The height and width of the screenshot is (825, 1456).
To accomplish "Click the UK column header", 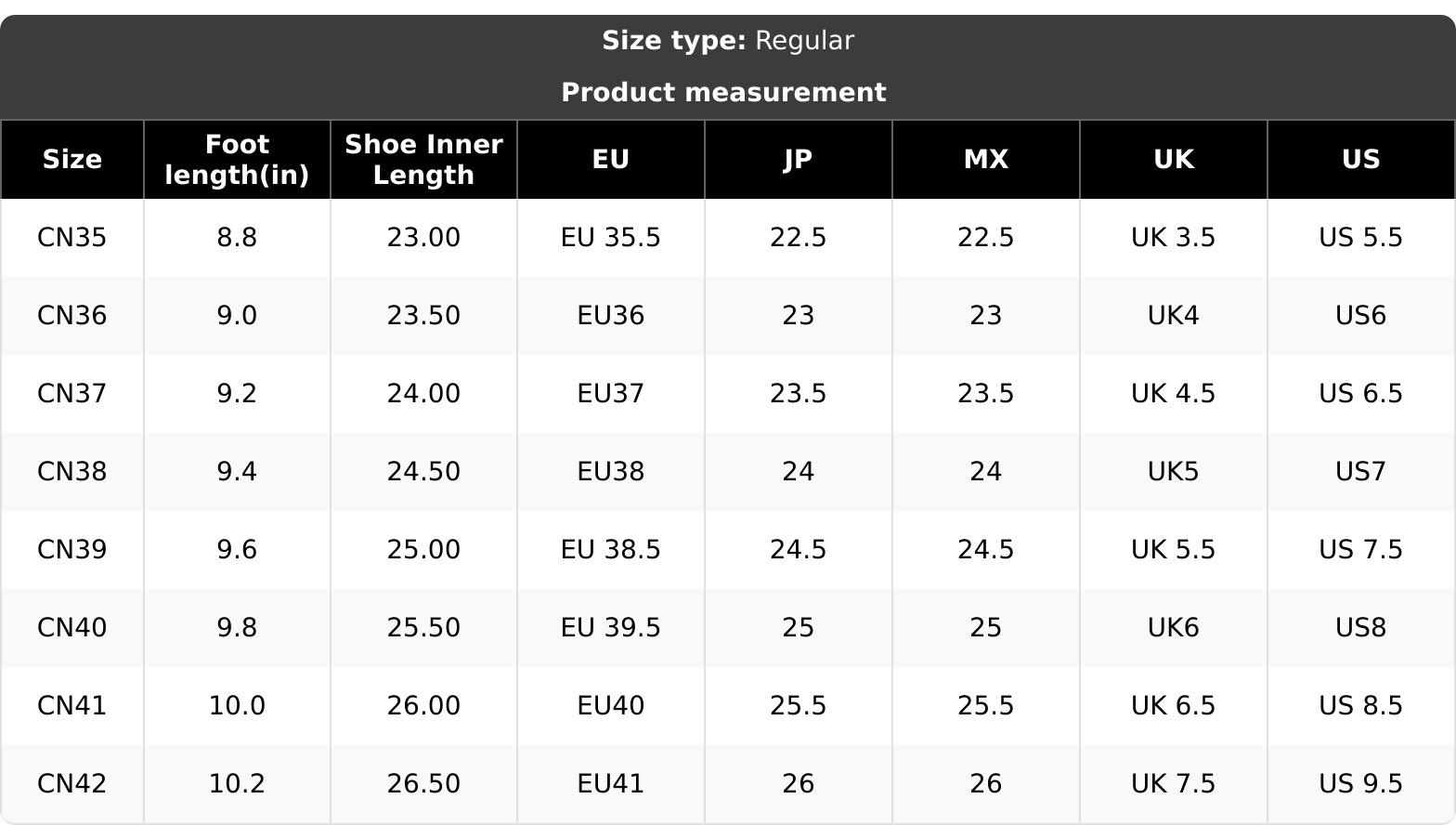I will pyautogui.click(x=1174, y=160).
